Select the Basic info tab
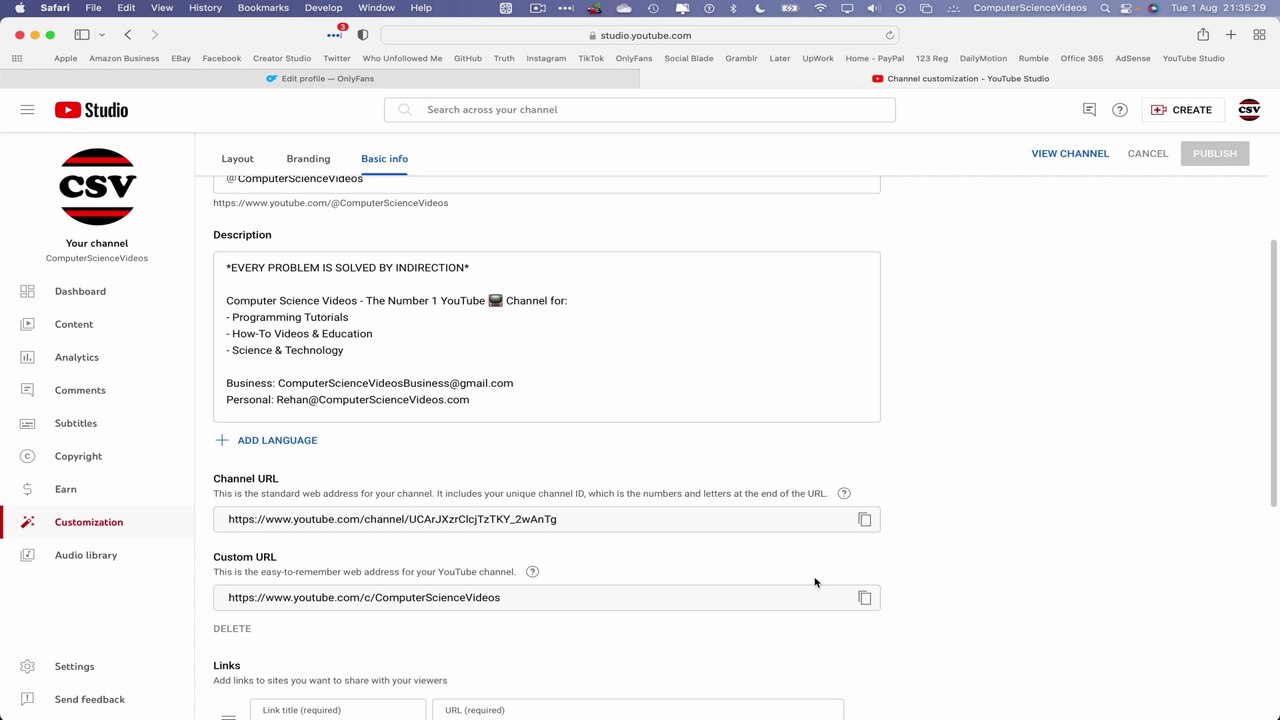This screenshot has height=720, width=1280. [x=384, y=159]
